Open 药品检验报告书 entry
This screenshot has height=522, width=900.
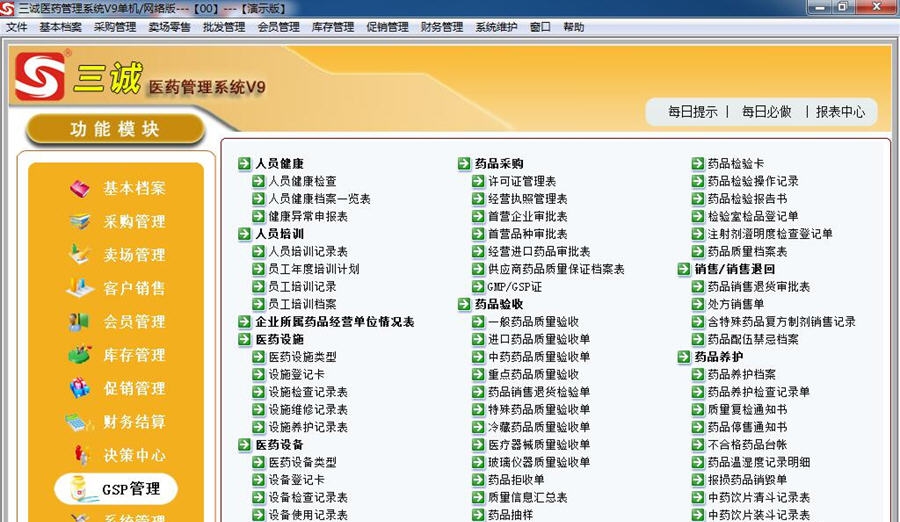click(x=747, y=199)
